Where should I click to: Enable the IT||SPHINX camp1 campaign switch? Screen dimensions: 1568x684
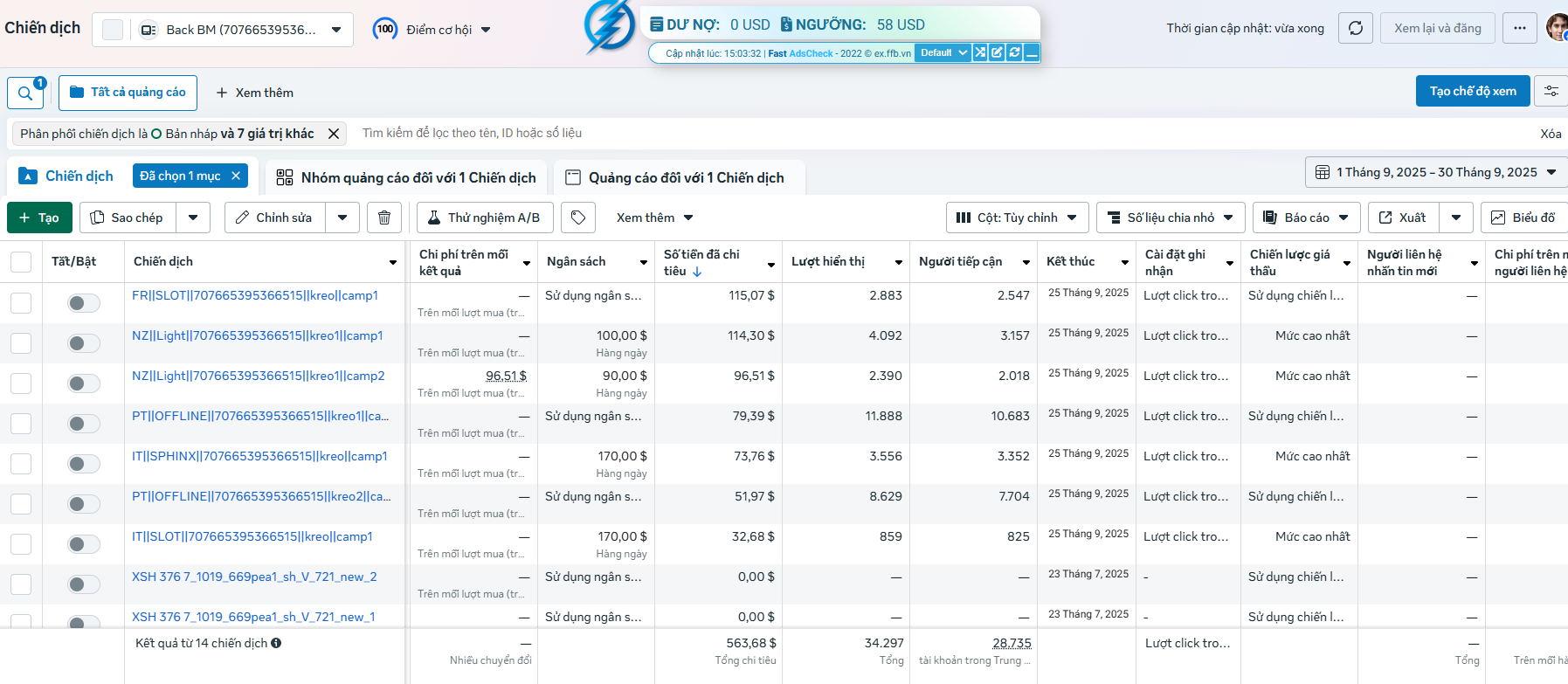tap(84, 464)
